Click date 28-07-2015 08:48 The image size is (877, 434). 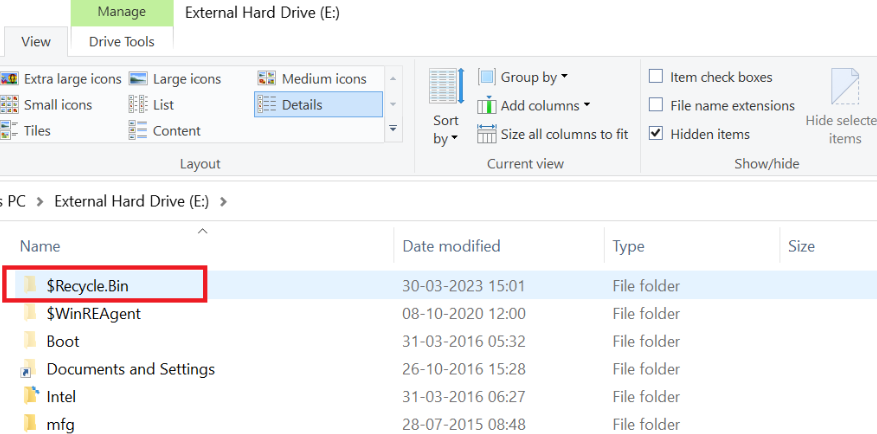[464, 424]
